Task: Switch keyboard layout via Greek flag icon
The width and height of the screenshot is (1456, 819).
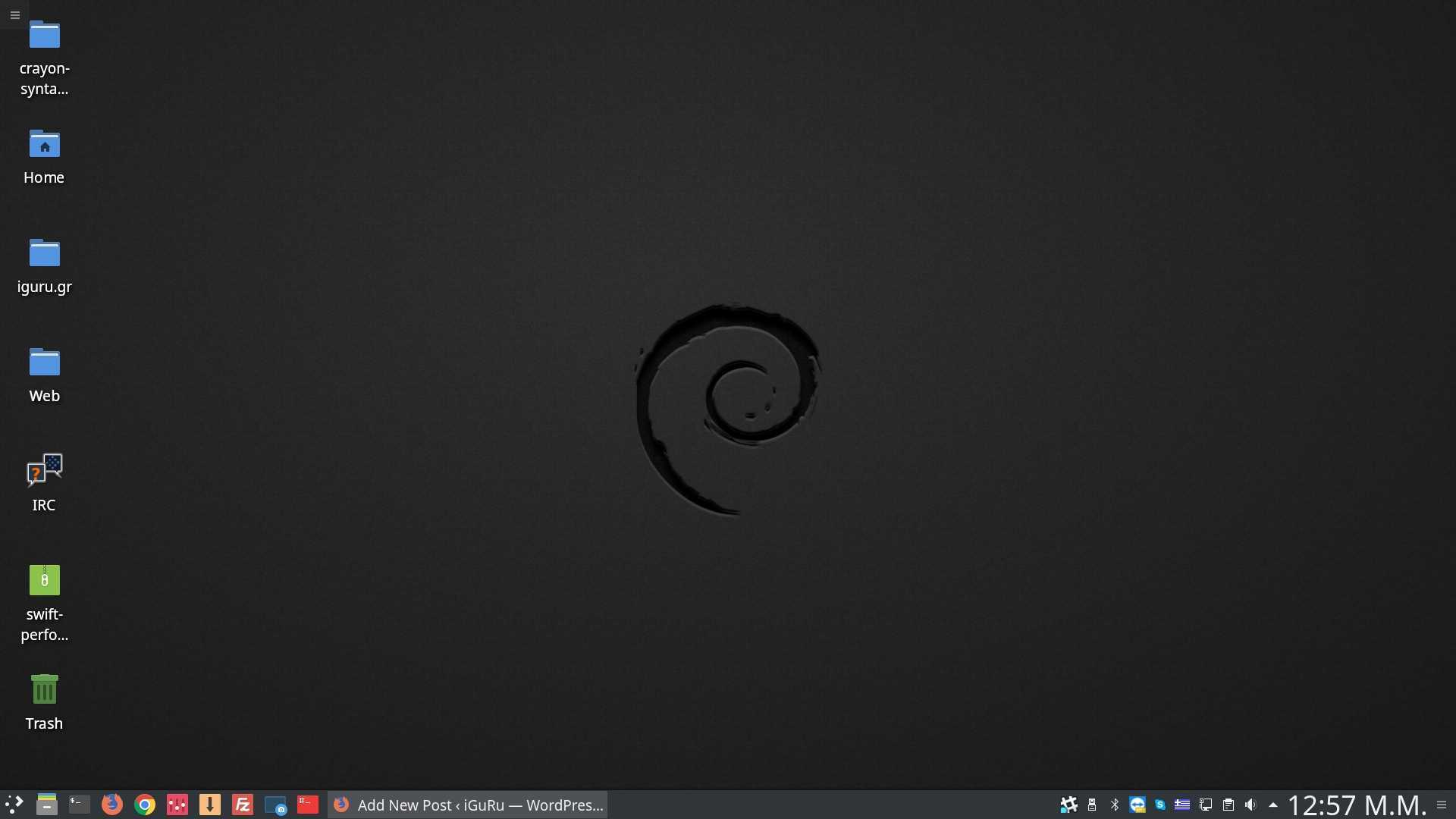Action: point(1182,805)
